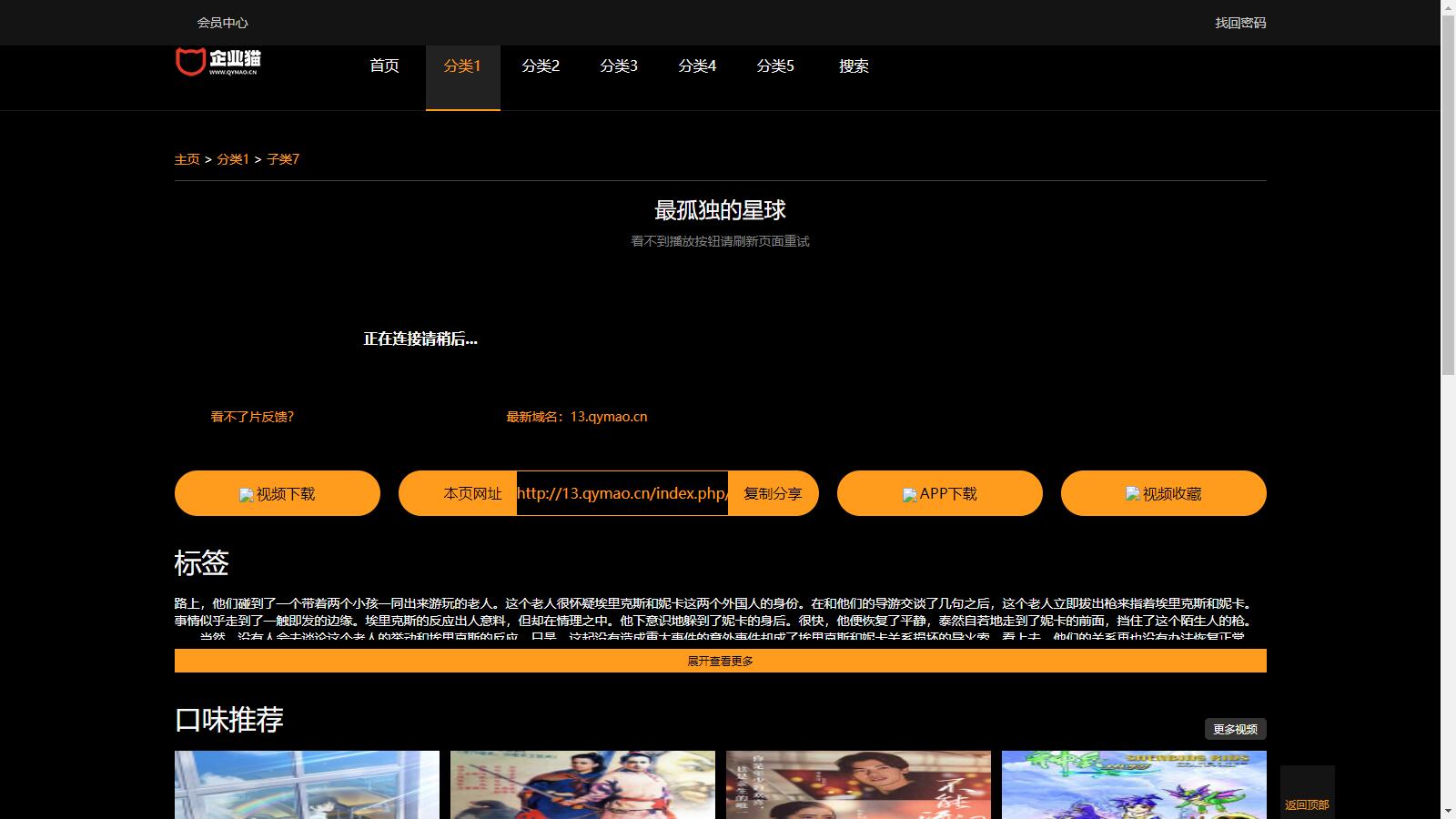Click 返回顶部 to scroll back up

click(x=1307, y=804)
